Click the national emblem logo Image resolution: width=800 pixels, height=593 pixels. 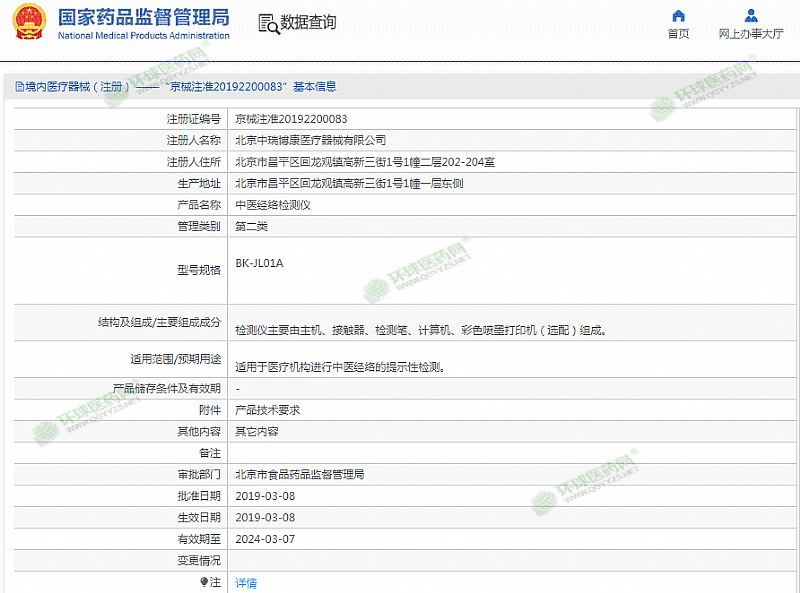(30, 21)
